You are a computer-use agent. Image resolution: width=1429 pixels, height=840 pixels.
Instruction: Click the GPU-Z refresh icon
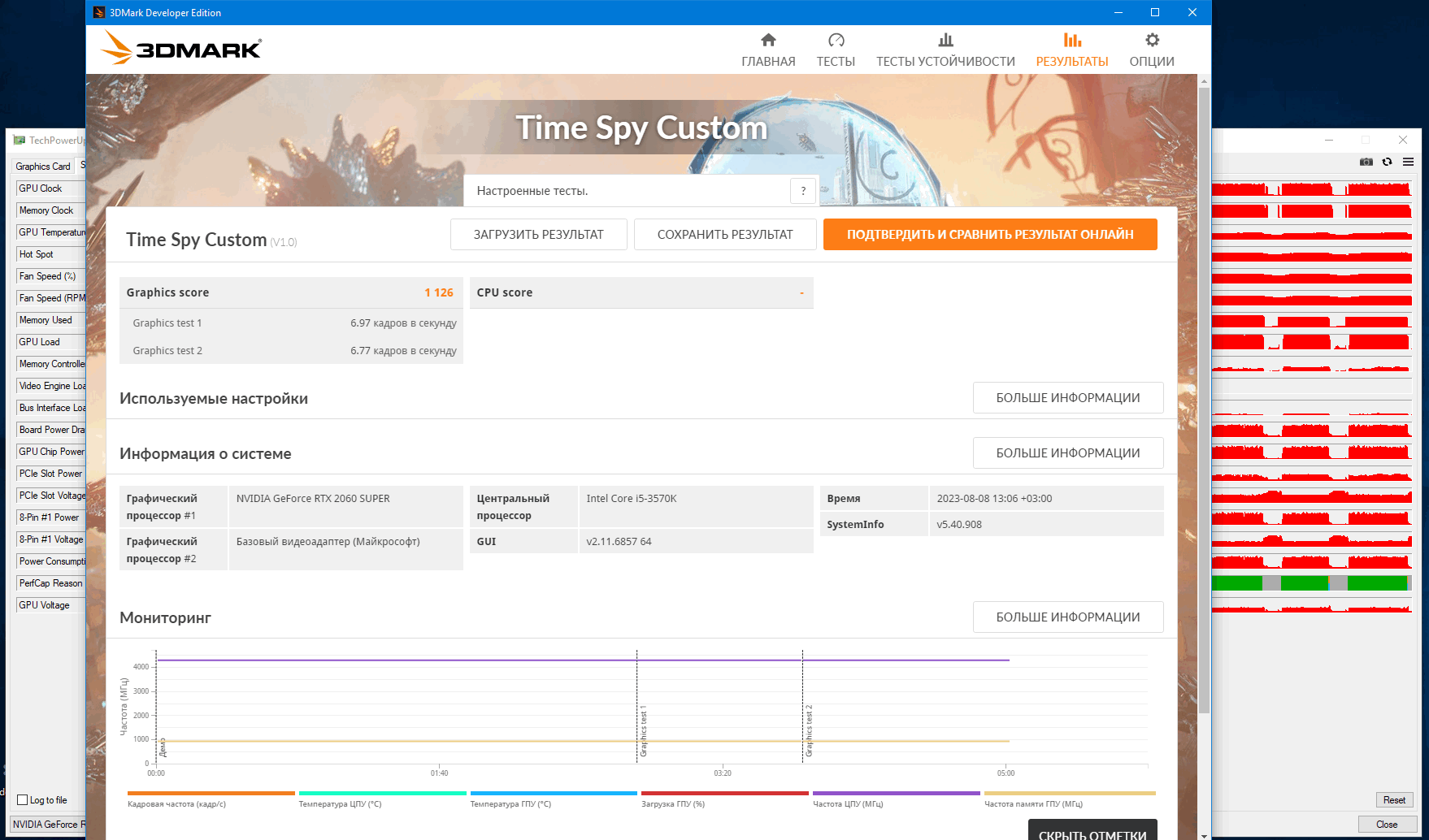tap(1388, 162)
